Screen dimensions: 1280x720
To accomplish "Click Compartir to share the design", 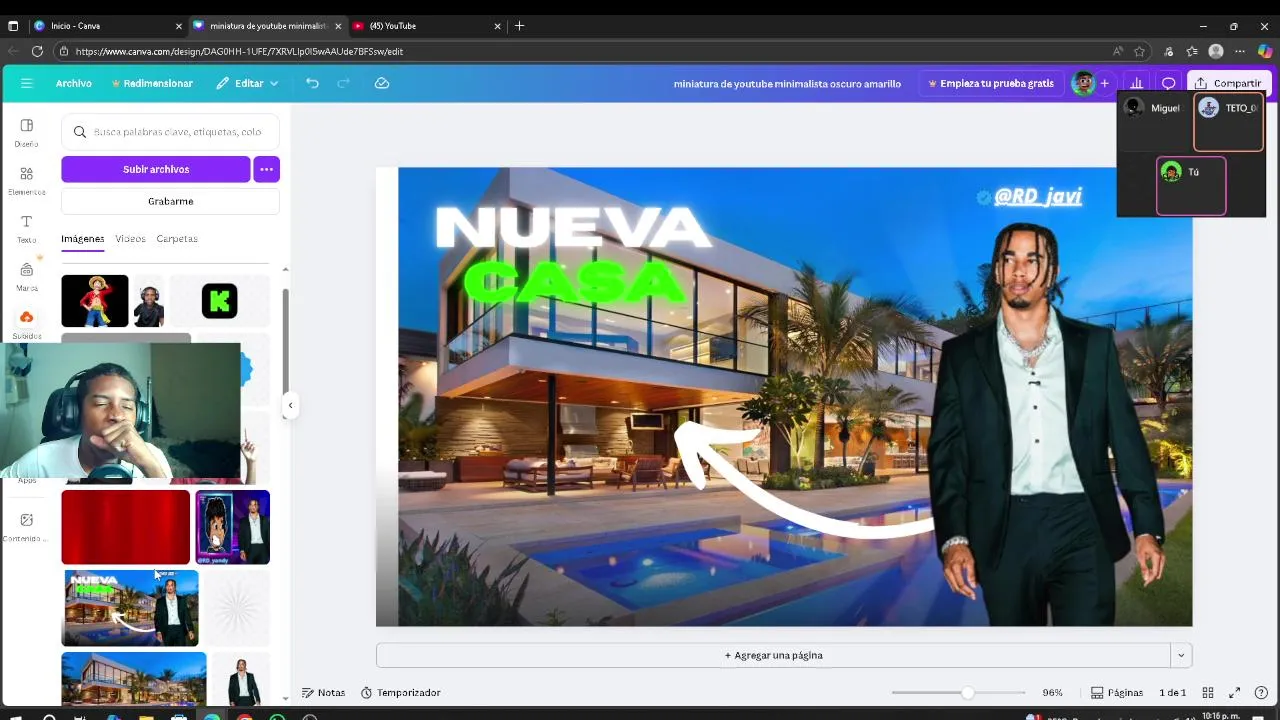I will 1228,83.
